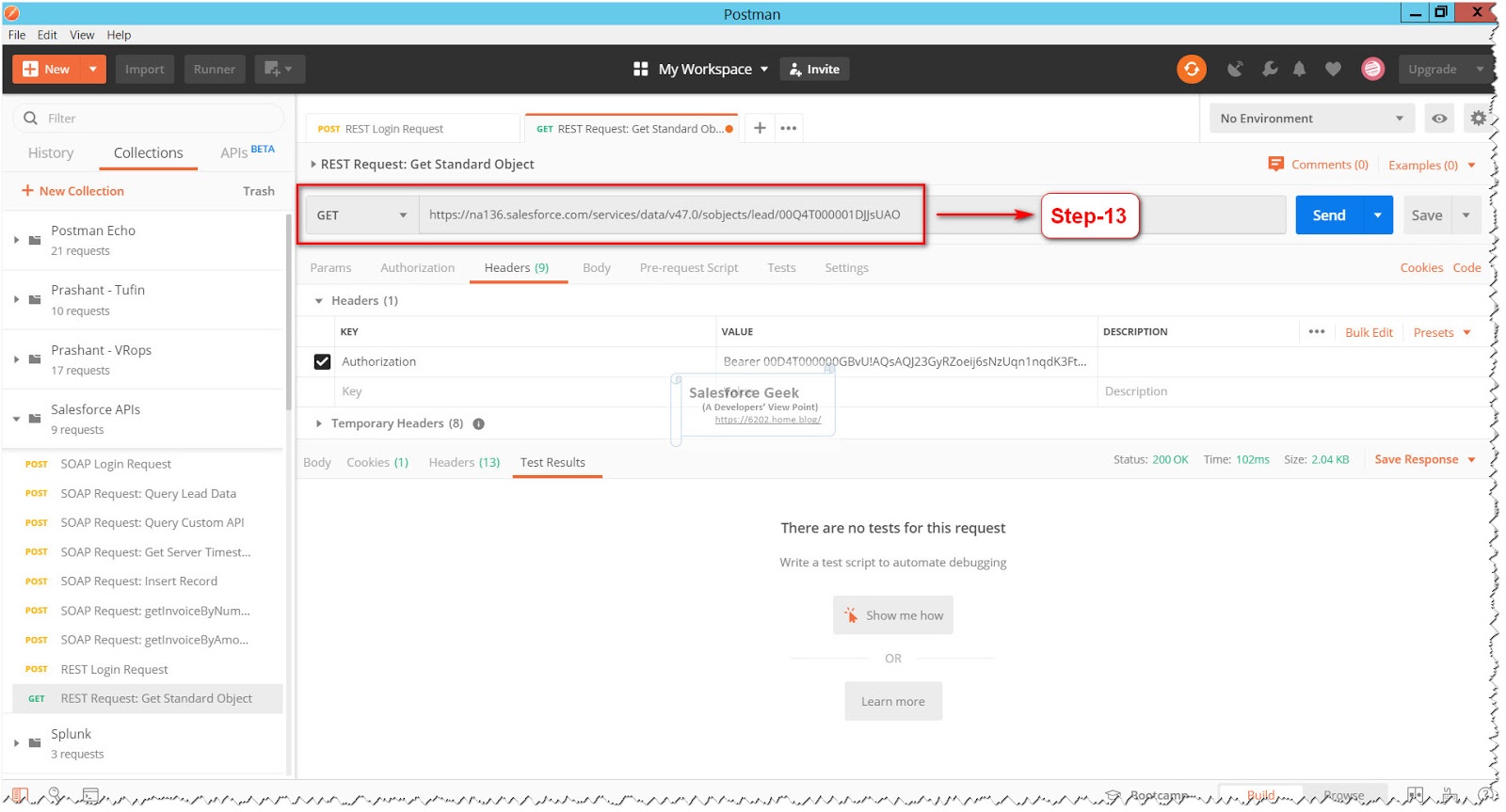Open the Presets dropdown

tap(1442, 332)
